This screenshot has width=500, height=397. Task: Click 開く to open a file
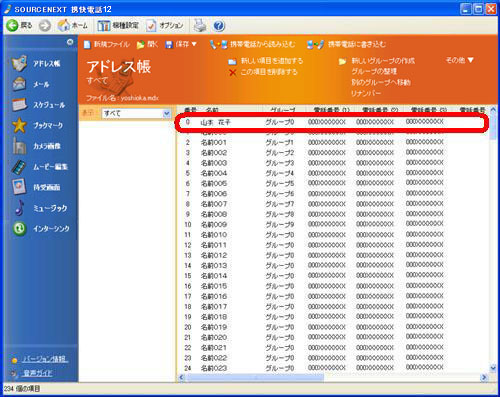point(147,44)
